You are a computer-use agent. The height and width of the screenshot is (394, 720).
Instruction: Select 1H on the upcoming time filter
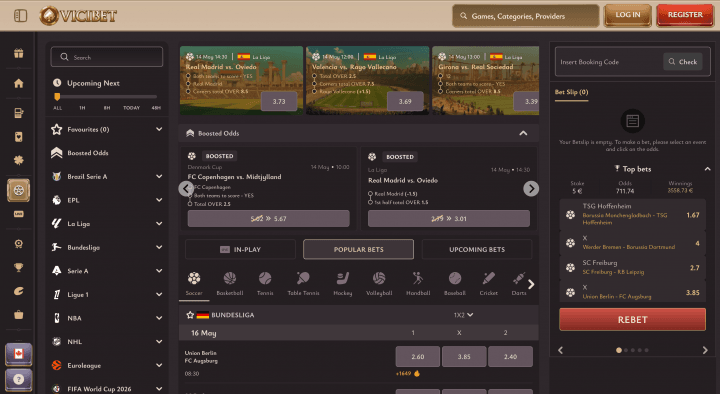pos(82,108)
